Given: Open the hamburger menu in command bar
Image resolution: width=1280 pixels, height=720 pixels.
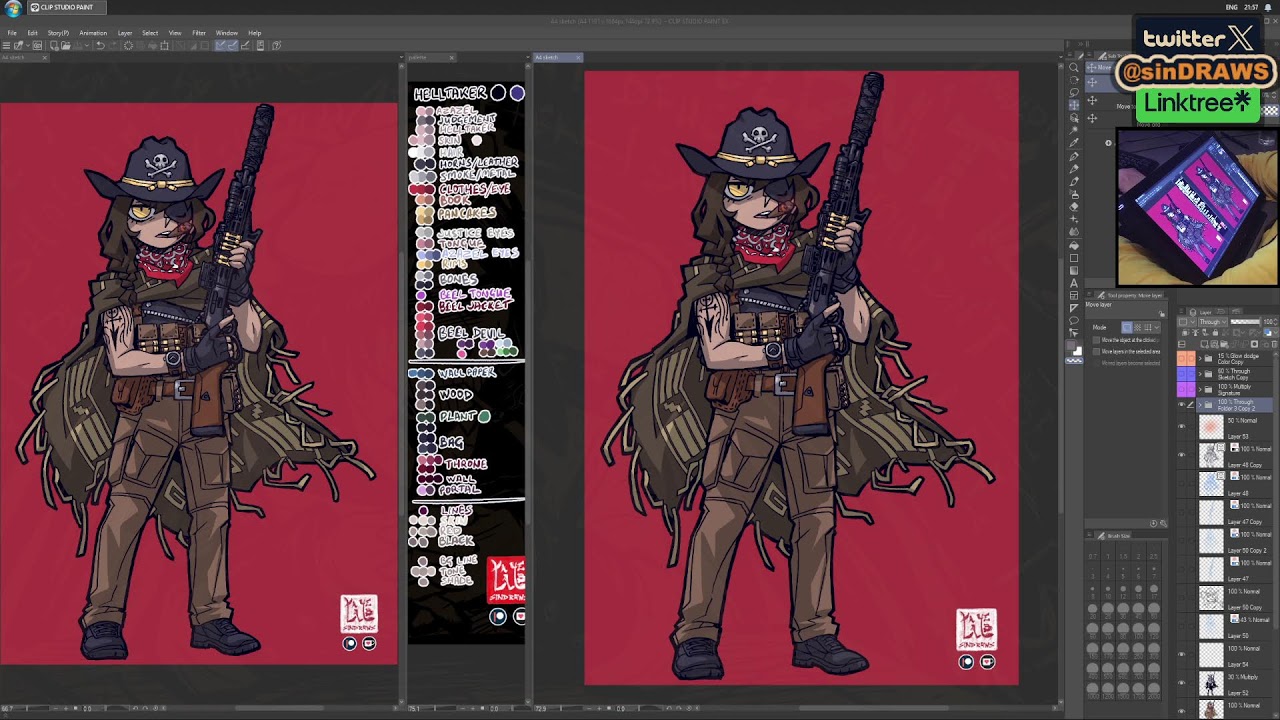Looking at the screenshot, I should (x=6, y=45).
